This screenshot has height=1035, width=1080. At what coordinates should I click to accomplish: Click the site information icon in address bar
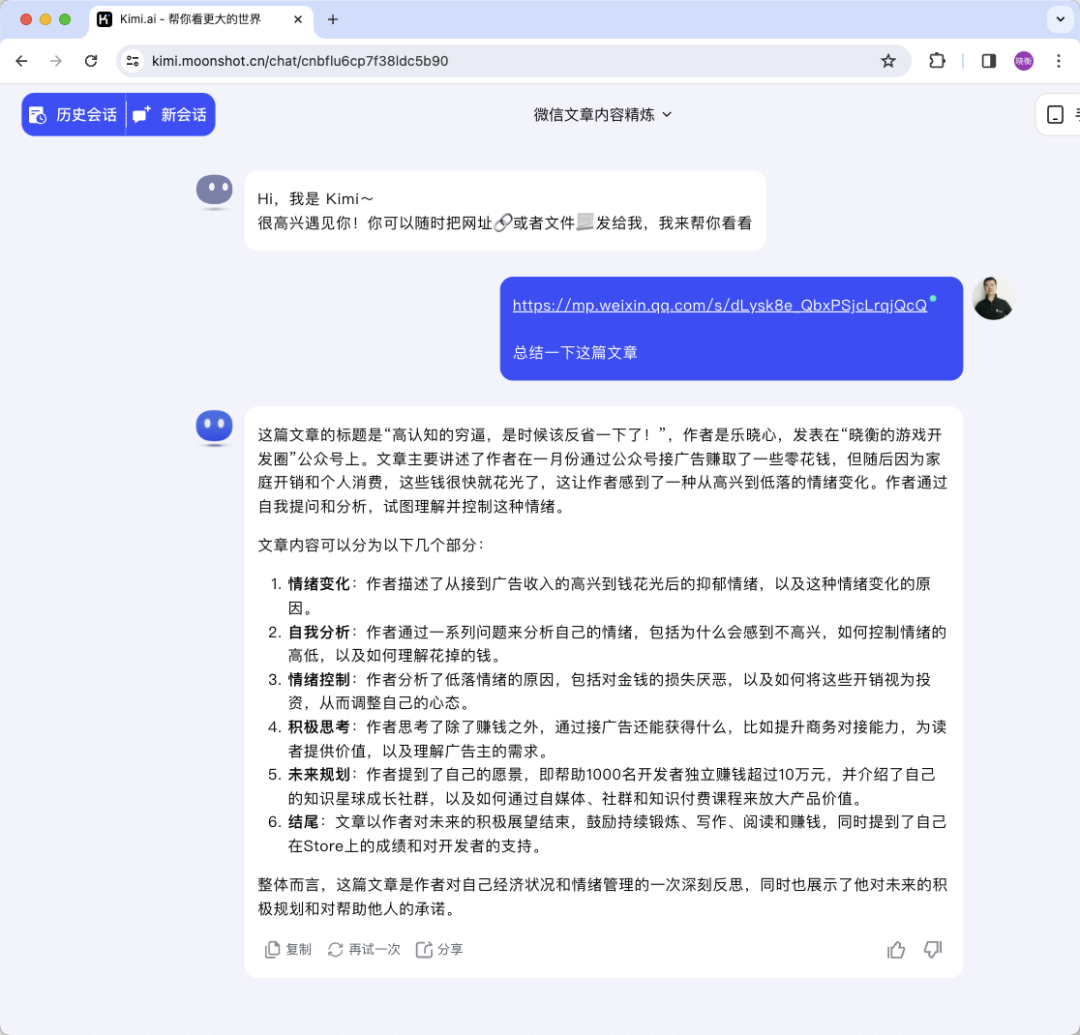pos(132,61)
